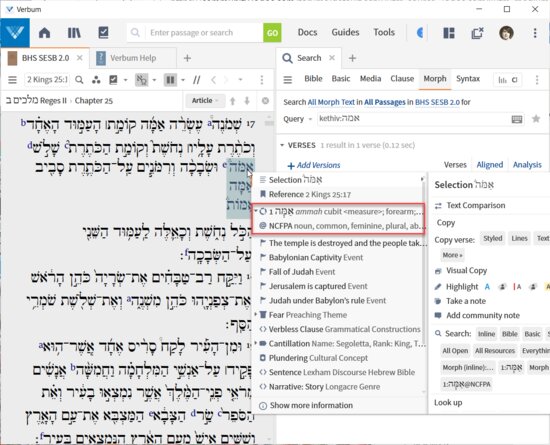Expand the interlinear dropdown arrow
The width and height of the screenshot is (550, 445).
[154, 80]
